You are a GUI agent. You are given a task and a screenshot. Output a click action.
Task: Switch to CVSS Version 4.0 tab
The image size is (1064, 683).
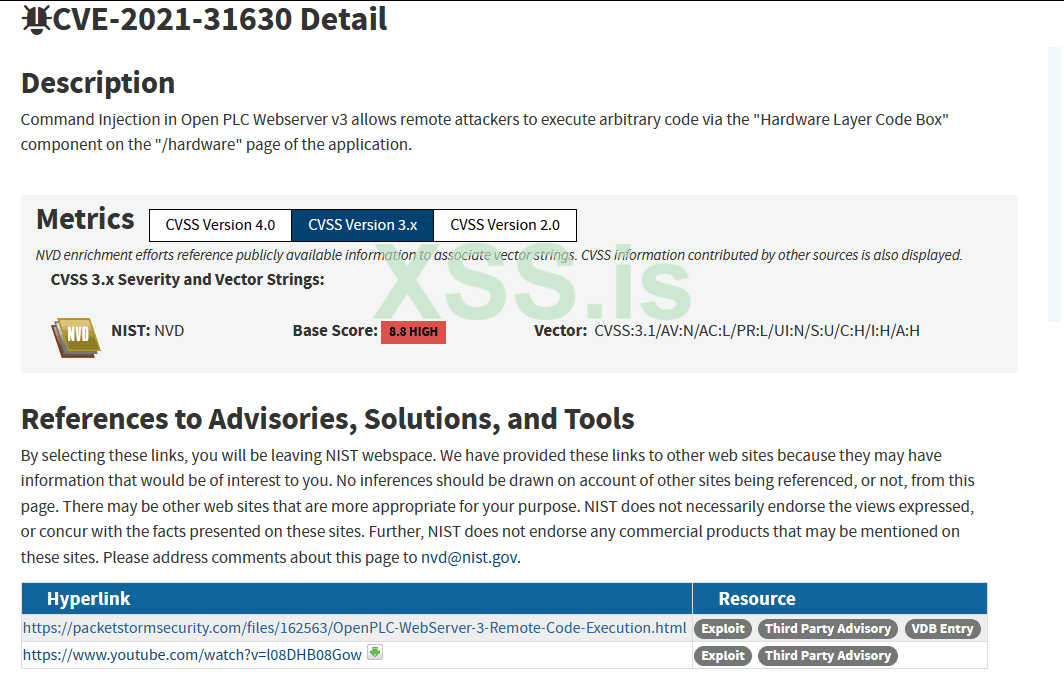(221, 225)
